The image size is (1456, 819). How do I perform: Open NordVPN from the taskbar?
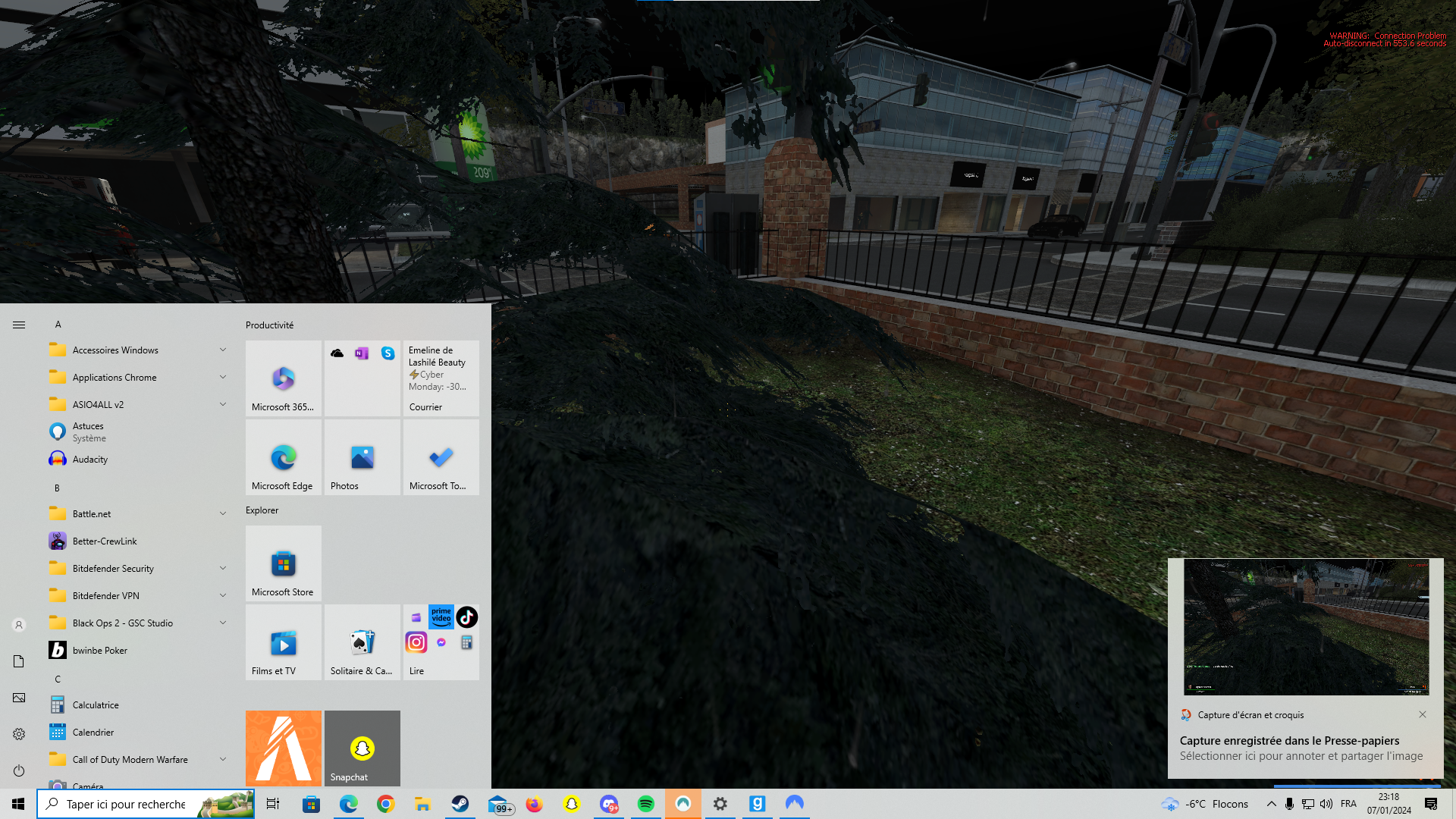tap(795, 804)
